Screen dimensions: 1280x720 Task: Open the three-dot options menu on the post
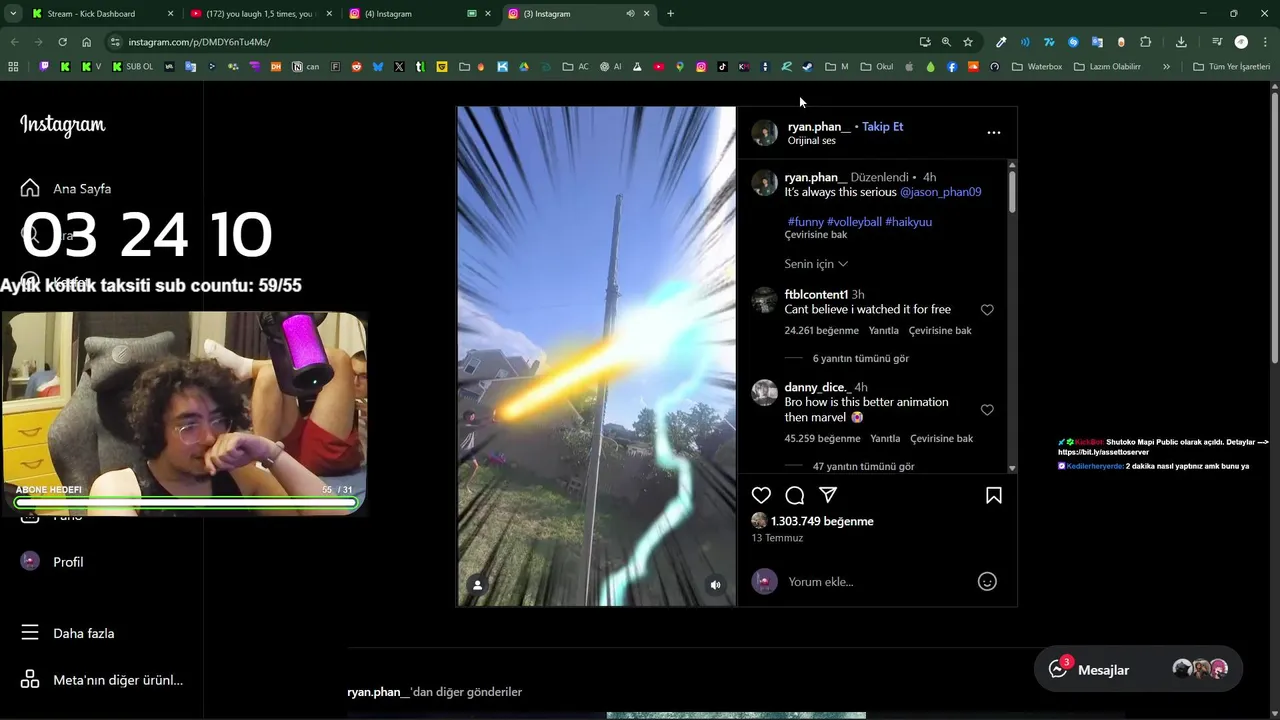993,132
